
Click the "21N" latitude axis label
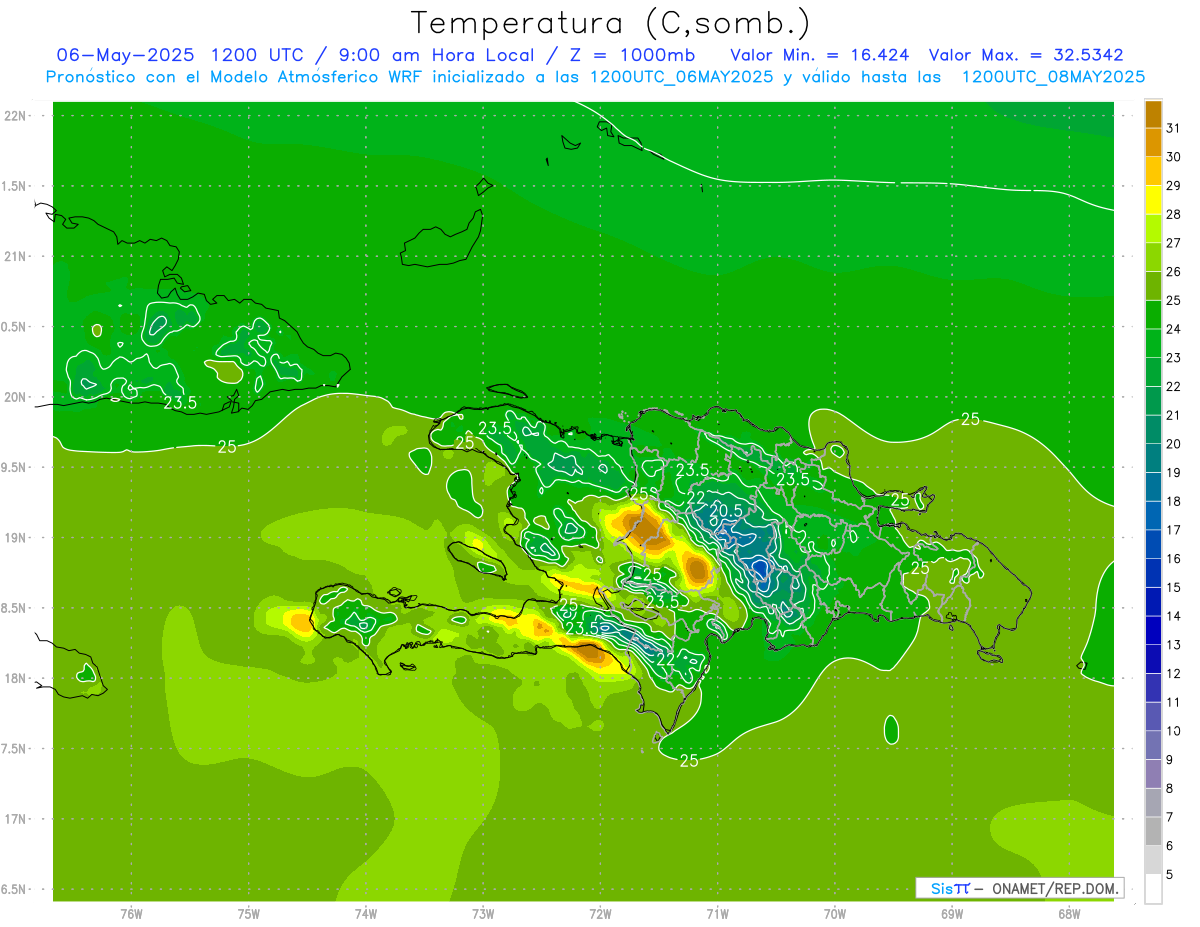point(15,257)
